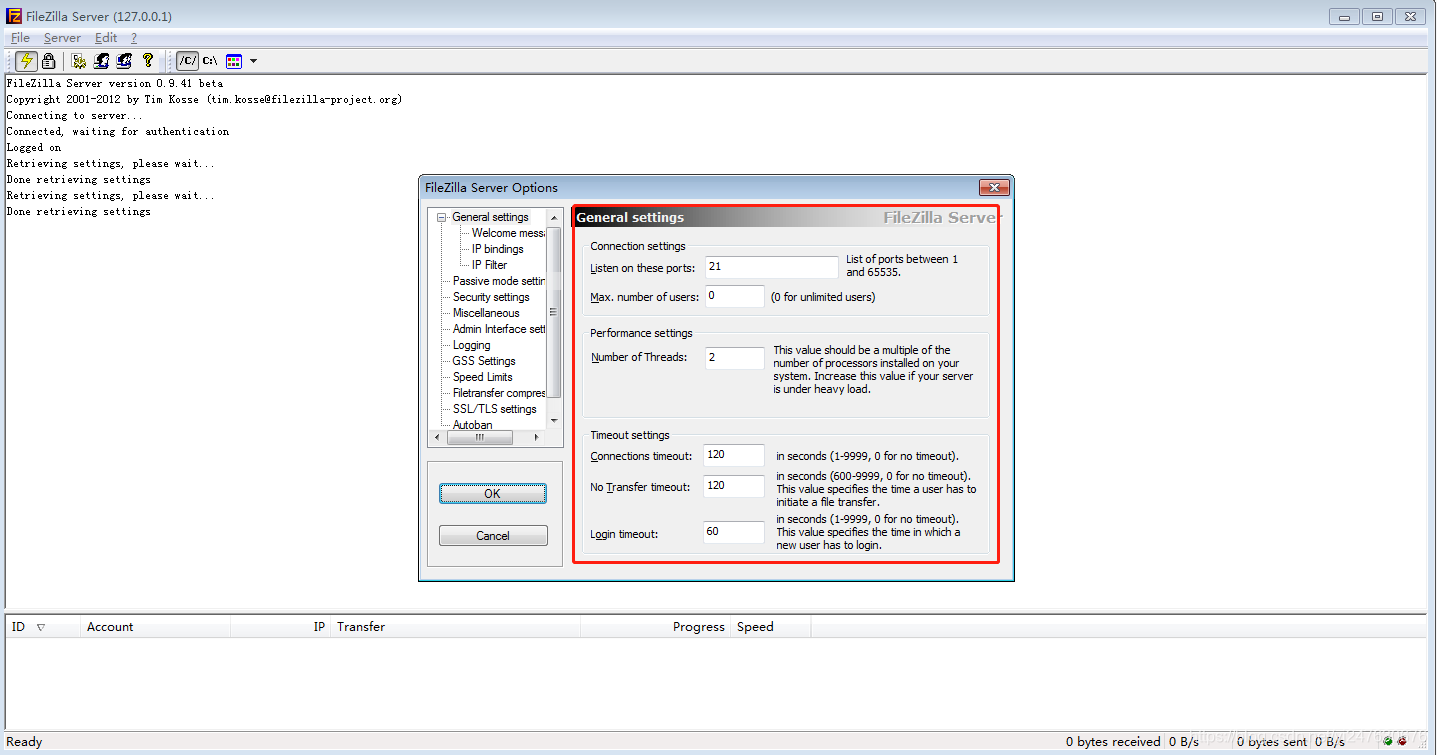Click the No Transfer timeout field
This screenshot has width=1437, height=755.
pos(734,486)
